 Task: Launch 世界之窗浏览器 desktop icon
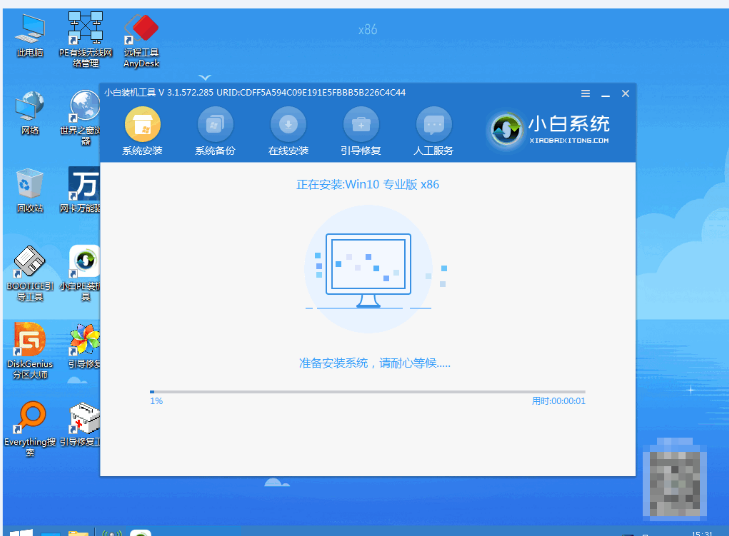[x=83, y=118]
